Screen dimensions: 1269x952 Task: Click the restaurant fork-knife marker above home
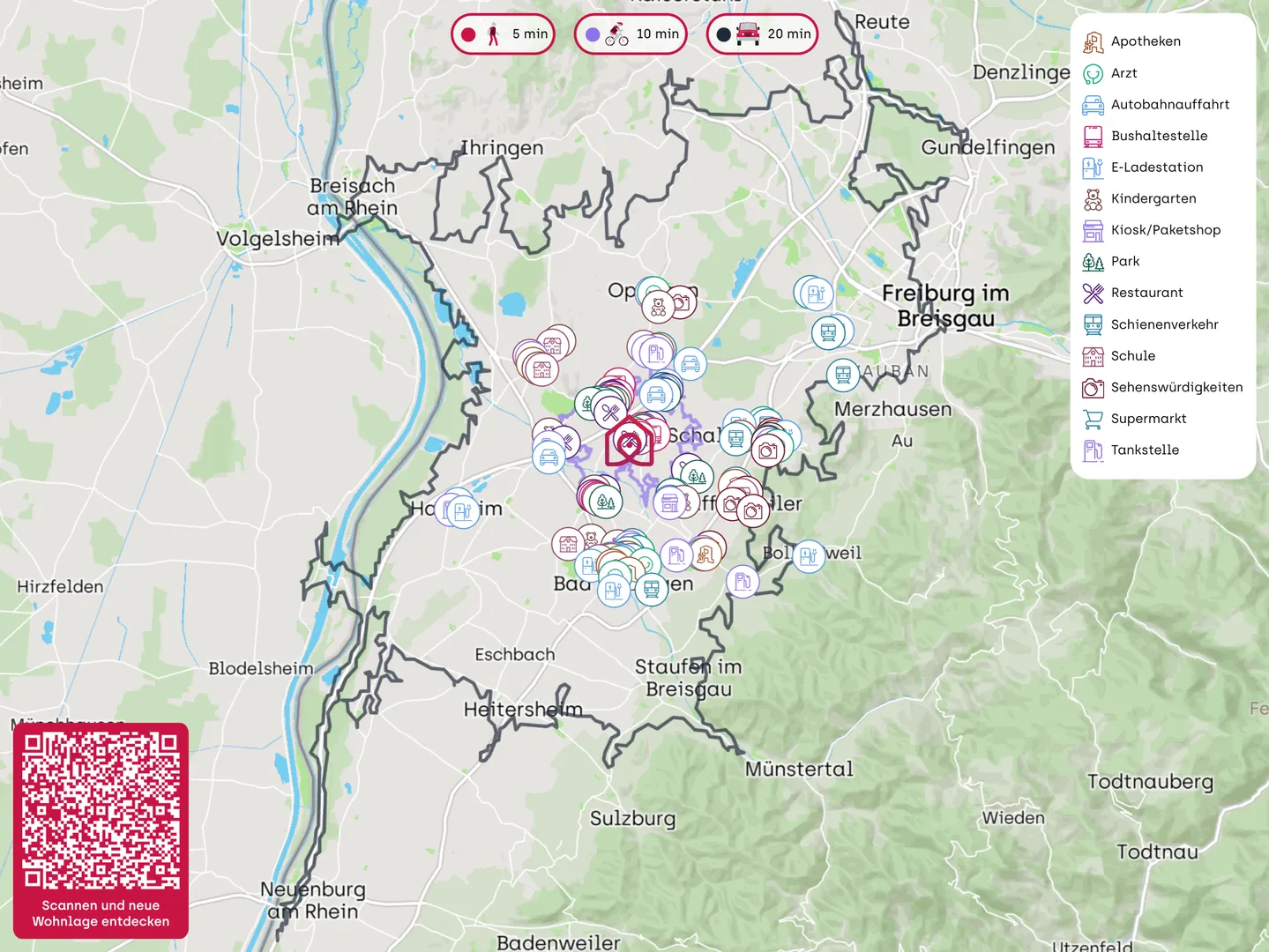pyautogui.click(x=609, y=412)
